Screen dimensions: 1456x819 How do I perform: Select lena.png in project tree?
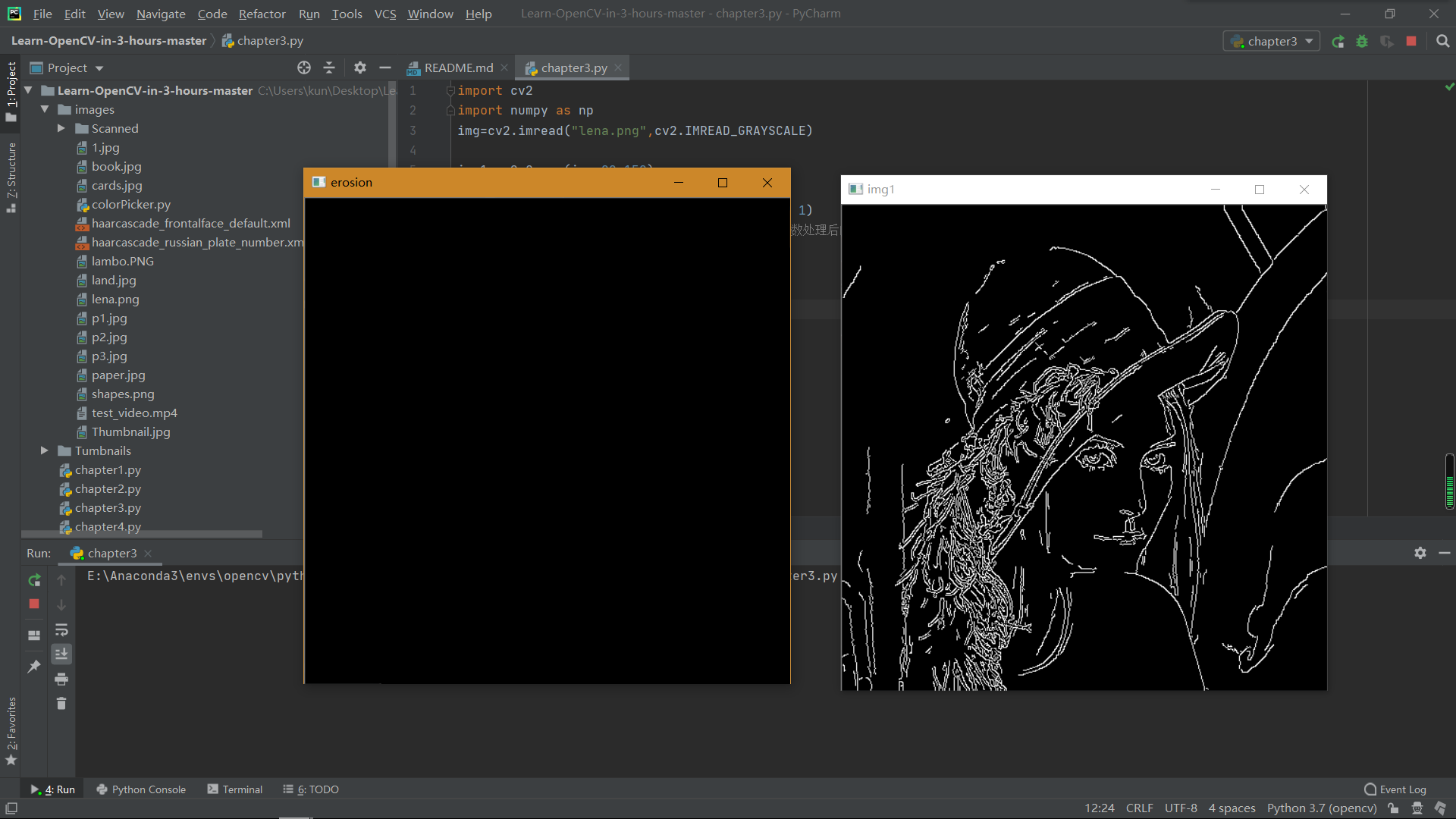click(115, 299)
